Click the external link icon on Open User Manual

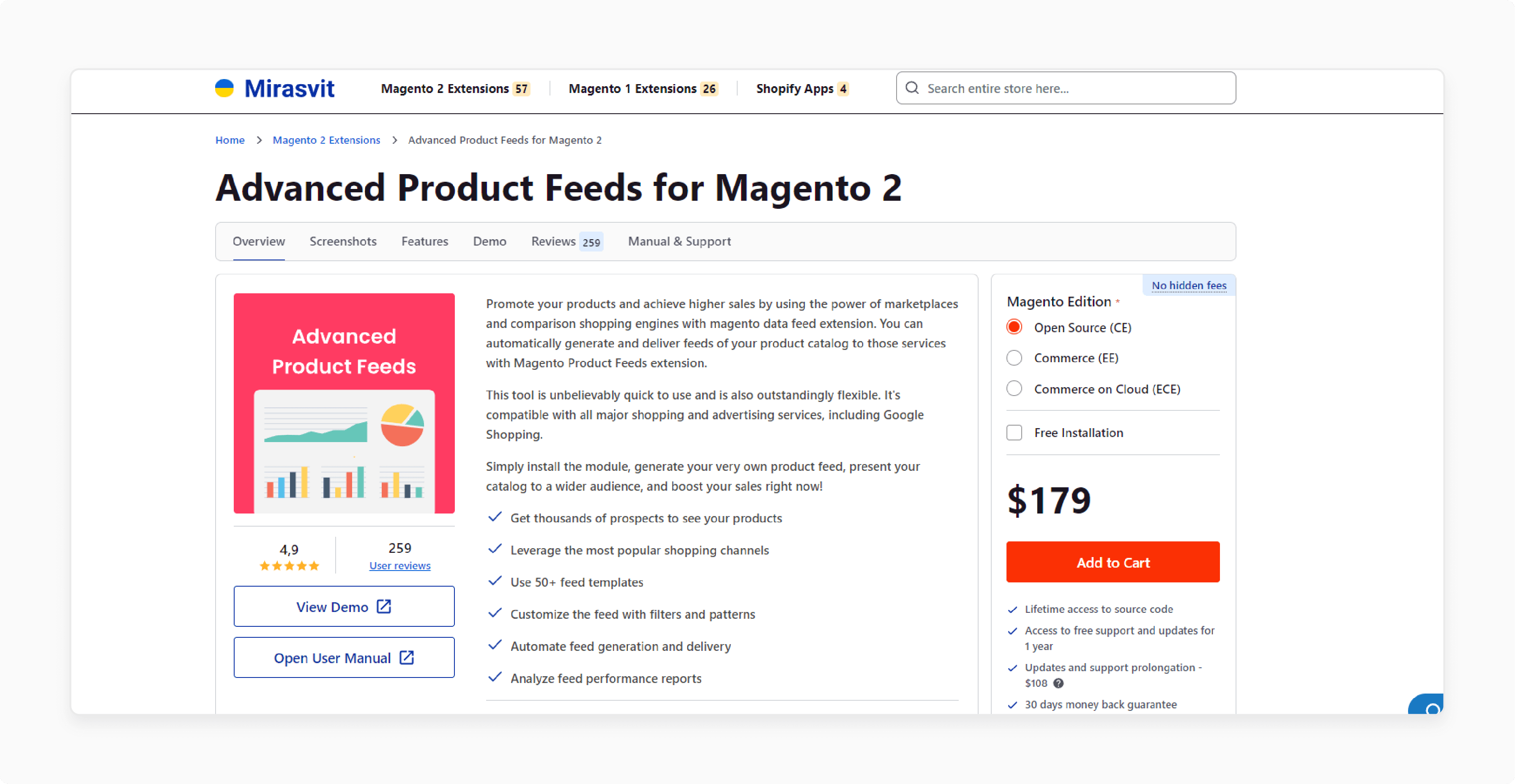click(406, 658)
